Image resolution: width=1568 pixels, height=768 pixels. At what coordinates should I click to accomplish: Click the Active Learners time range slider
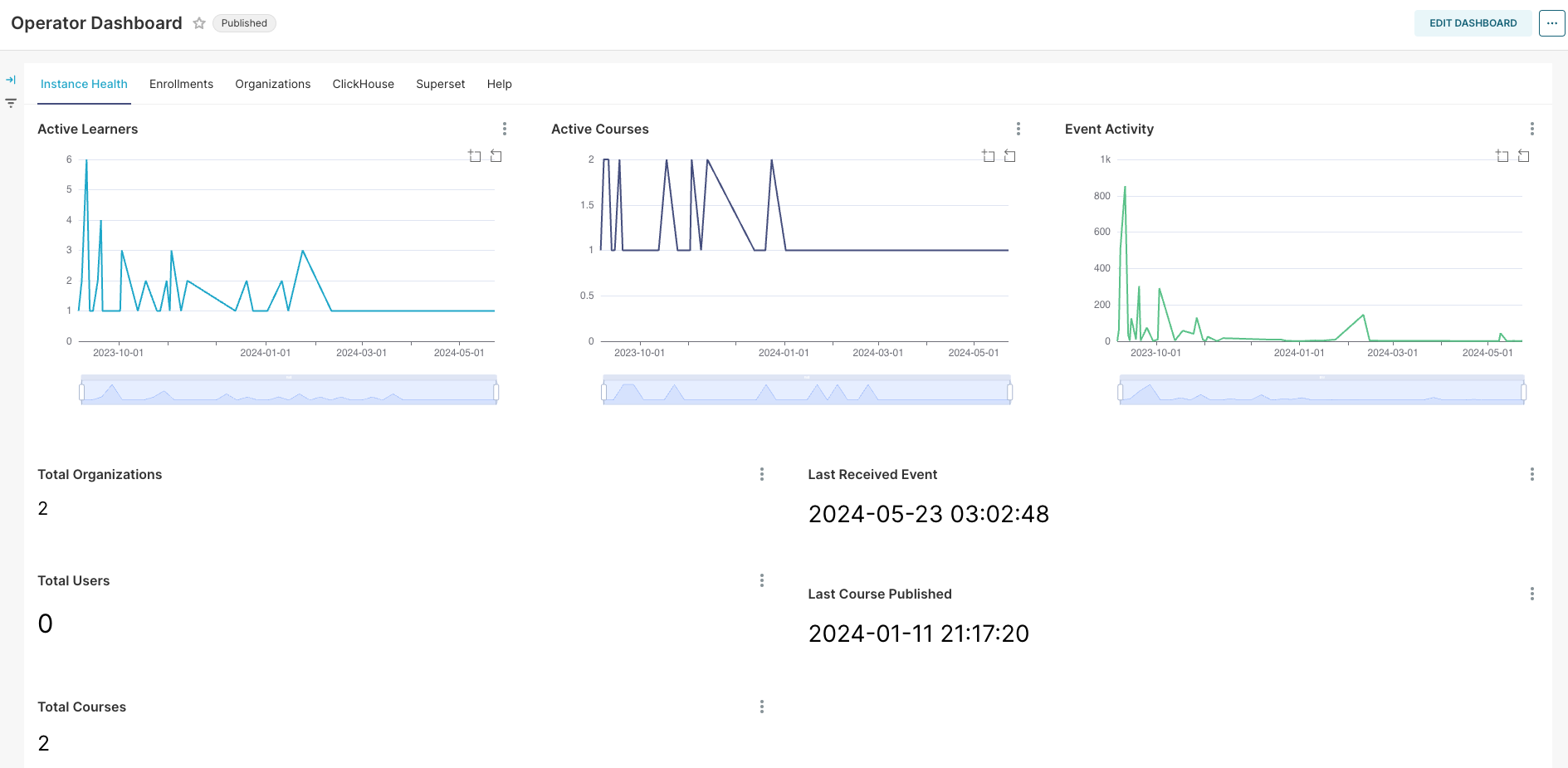[x=289, y=391]
